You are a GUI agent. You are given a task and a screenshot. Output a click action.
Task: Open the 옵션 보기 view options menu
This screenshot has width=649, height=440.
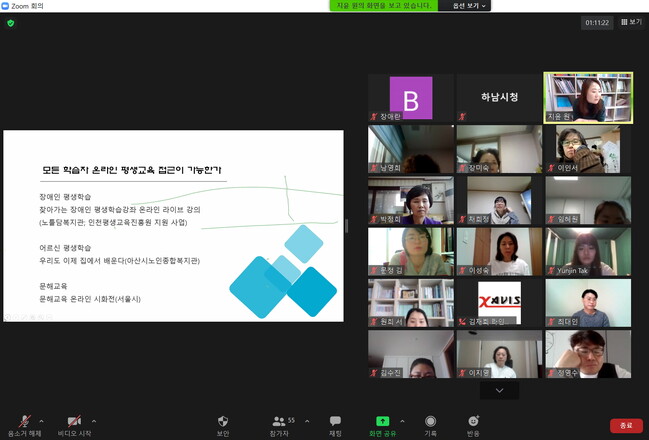coord(468,6)
